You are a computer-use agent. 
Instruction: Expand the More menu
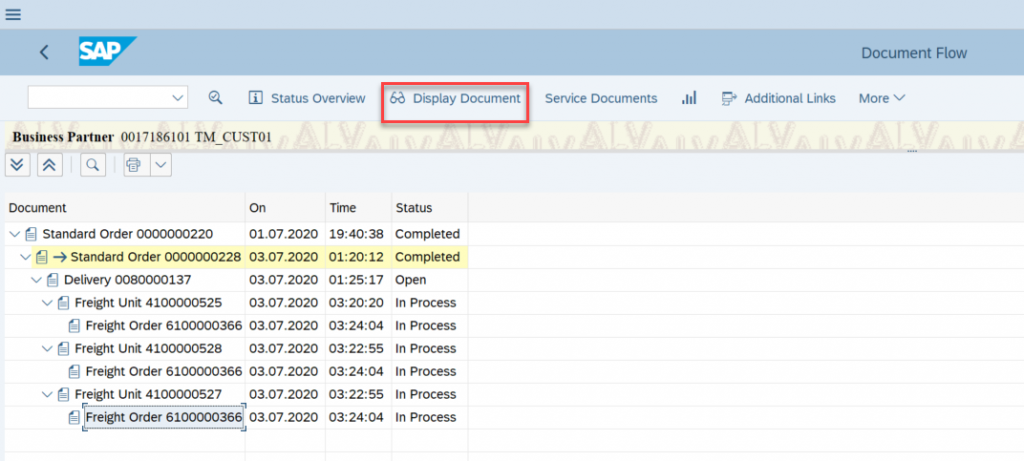882,98
